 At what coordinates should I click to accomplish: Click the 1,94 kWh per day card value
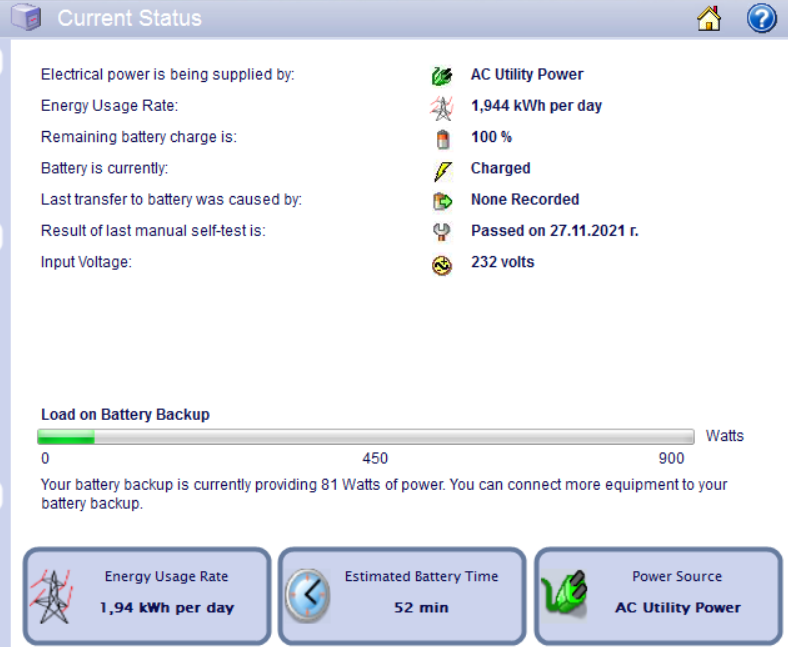pos(167,608)
